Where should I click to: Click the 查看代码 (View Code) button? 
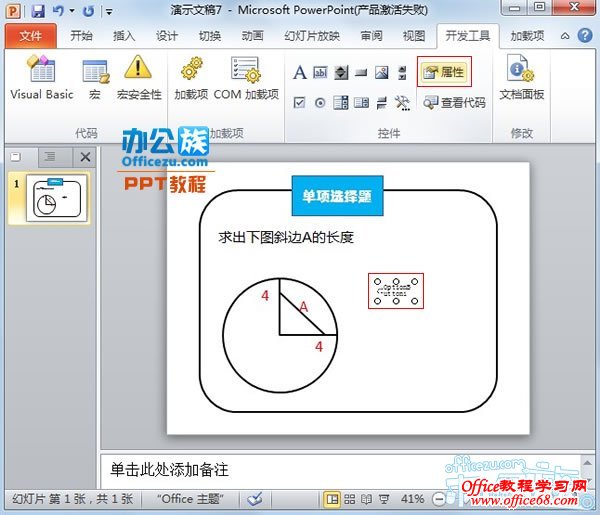point(453,102)
